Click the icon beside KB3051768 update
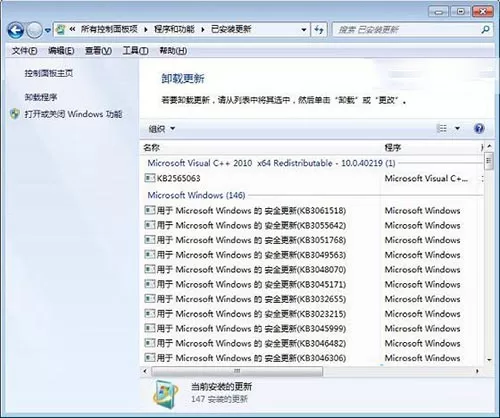500x418 pixels. coord(150,240)
